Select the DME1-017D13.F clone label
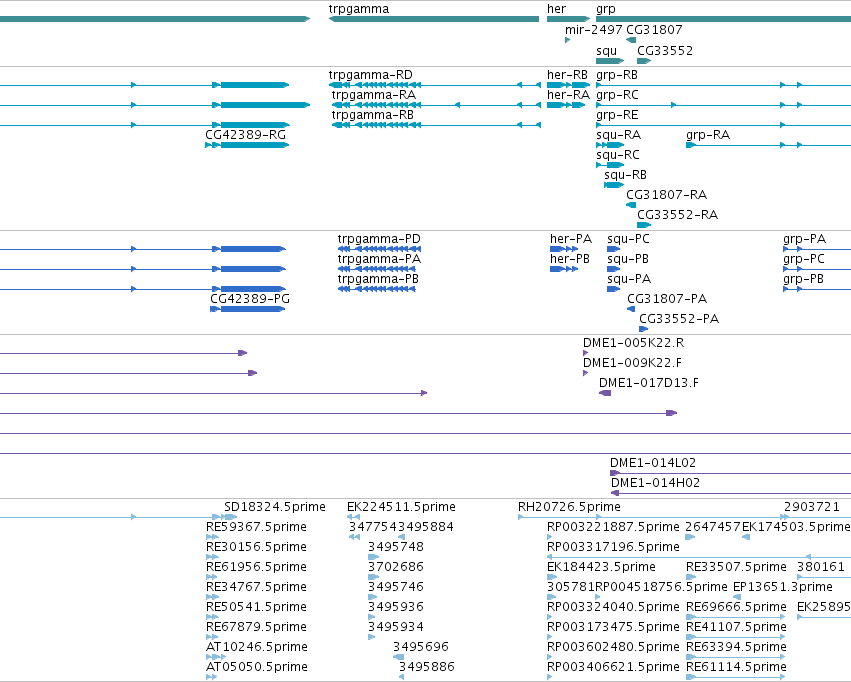This screenshot has height=682, width=851. point(649,383)
